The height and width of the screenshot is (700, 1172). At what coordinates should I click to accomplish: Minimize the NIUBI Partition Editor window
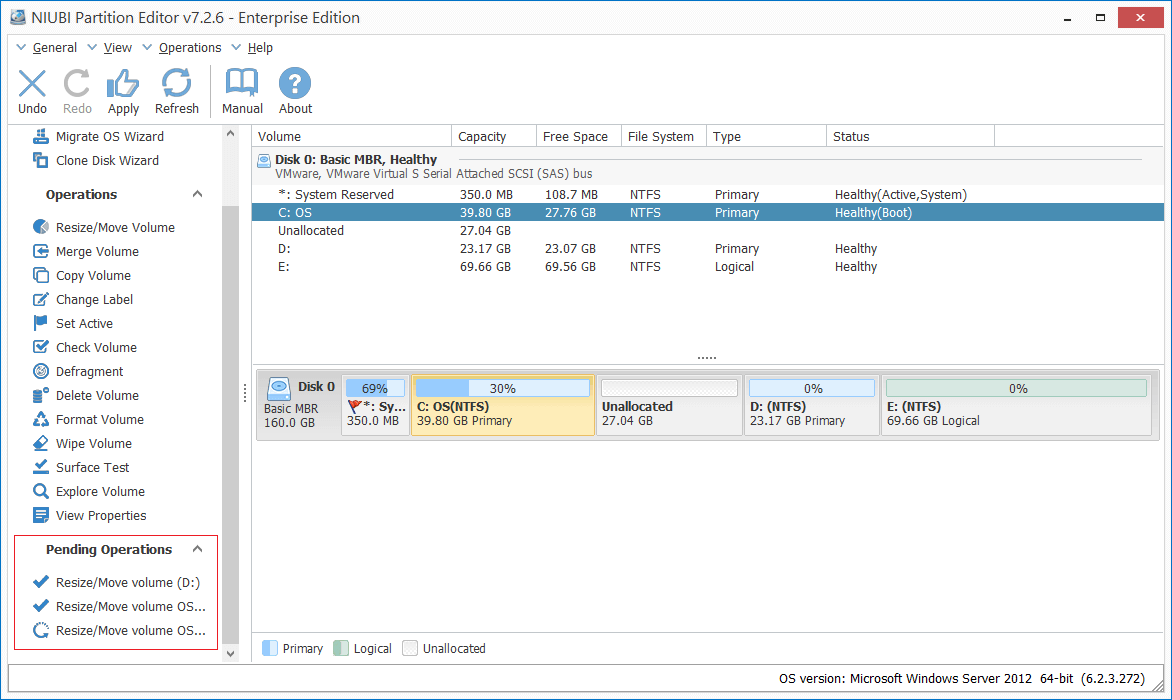tap(1067, 17)
